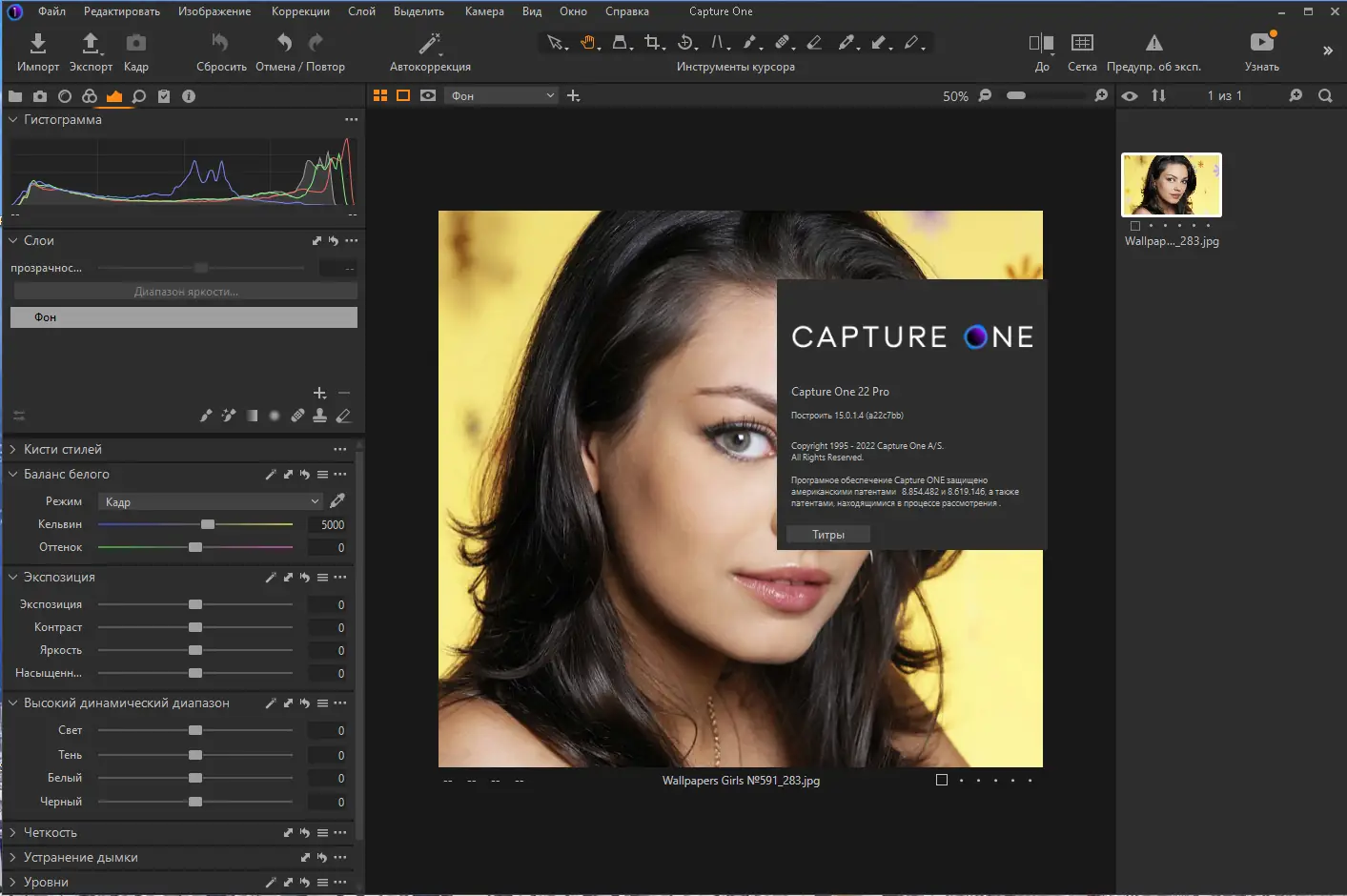The image size is (1347, 896).
Task: Toggle the eye icon in browser toolbar
Action: tap(1130, 95)
